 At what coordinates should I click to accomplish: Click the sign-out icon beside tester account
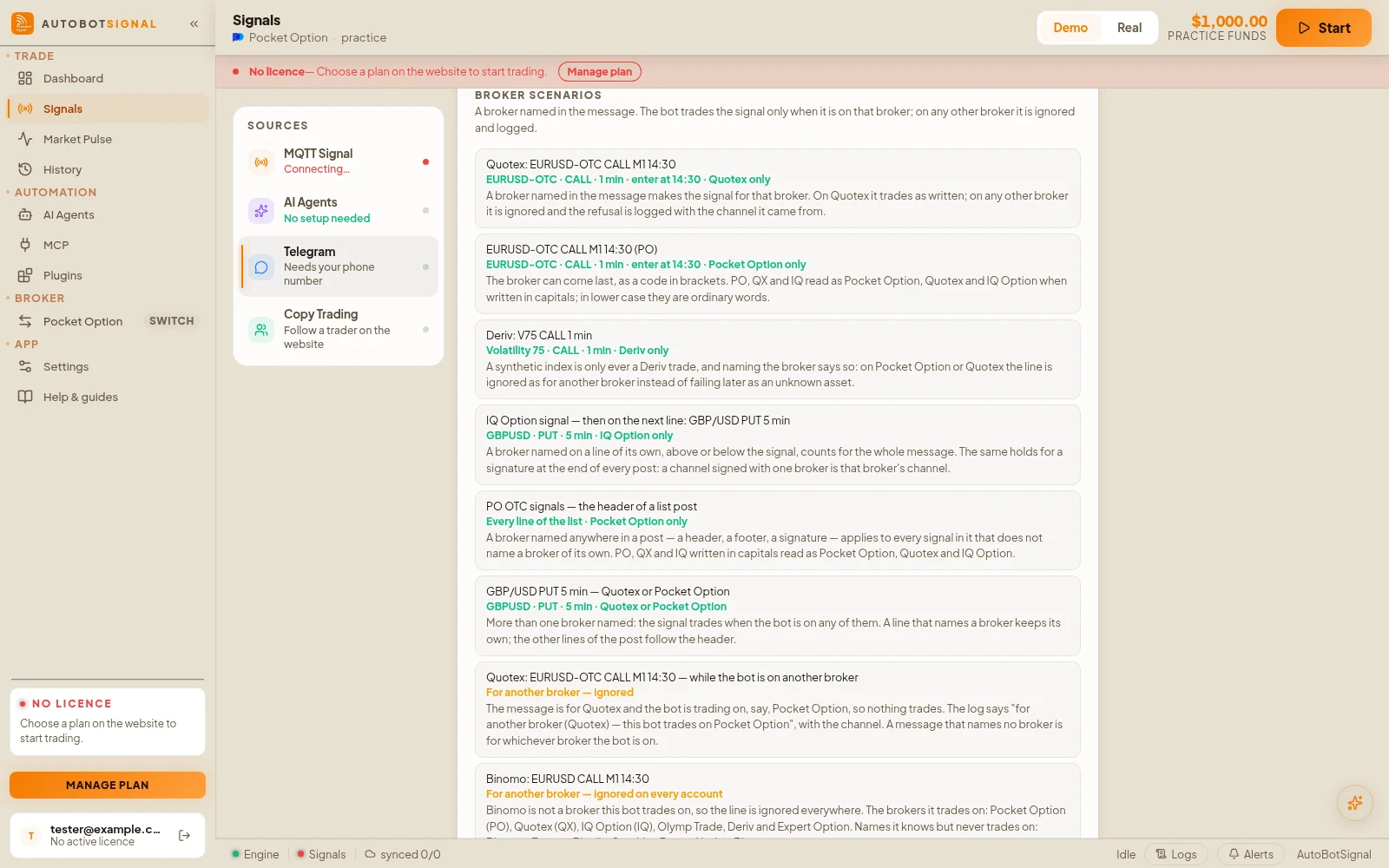184,835
